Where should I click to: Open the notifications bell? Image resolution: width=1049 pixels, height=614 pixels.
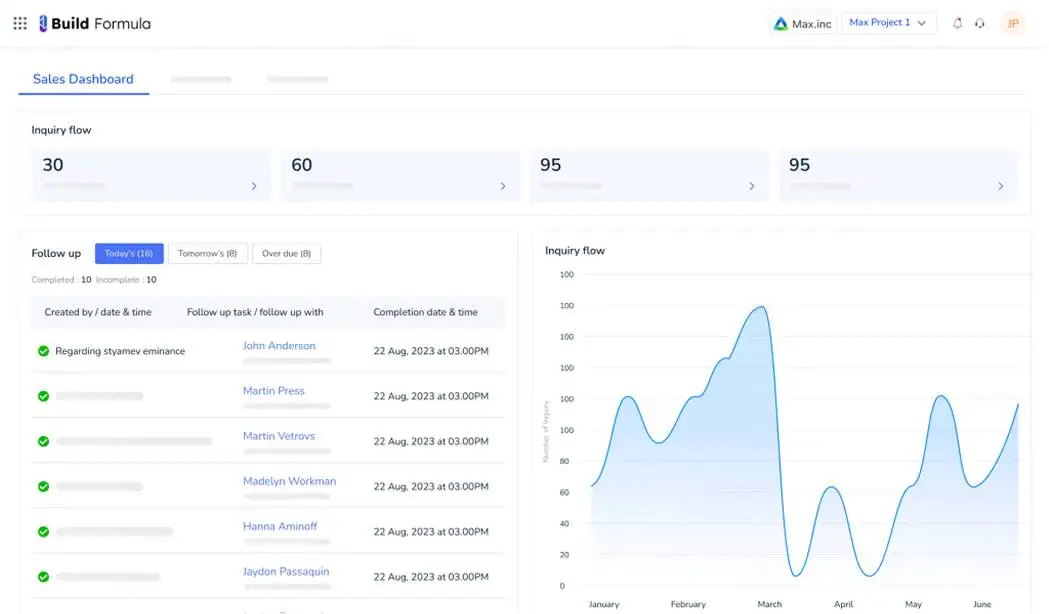coord(957,23)
